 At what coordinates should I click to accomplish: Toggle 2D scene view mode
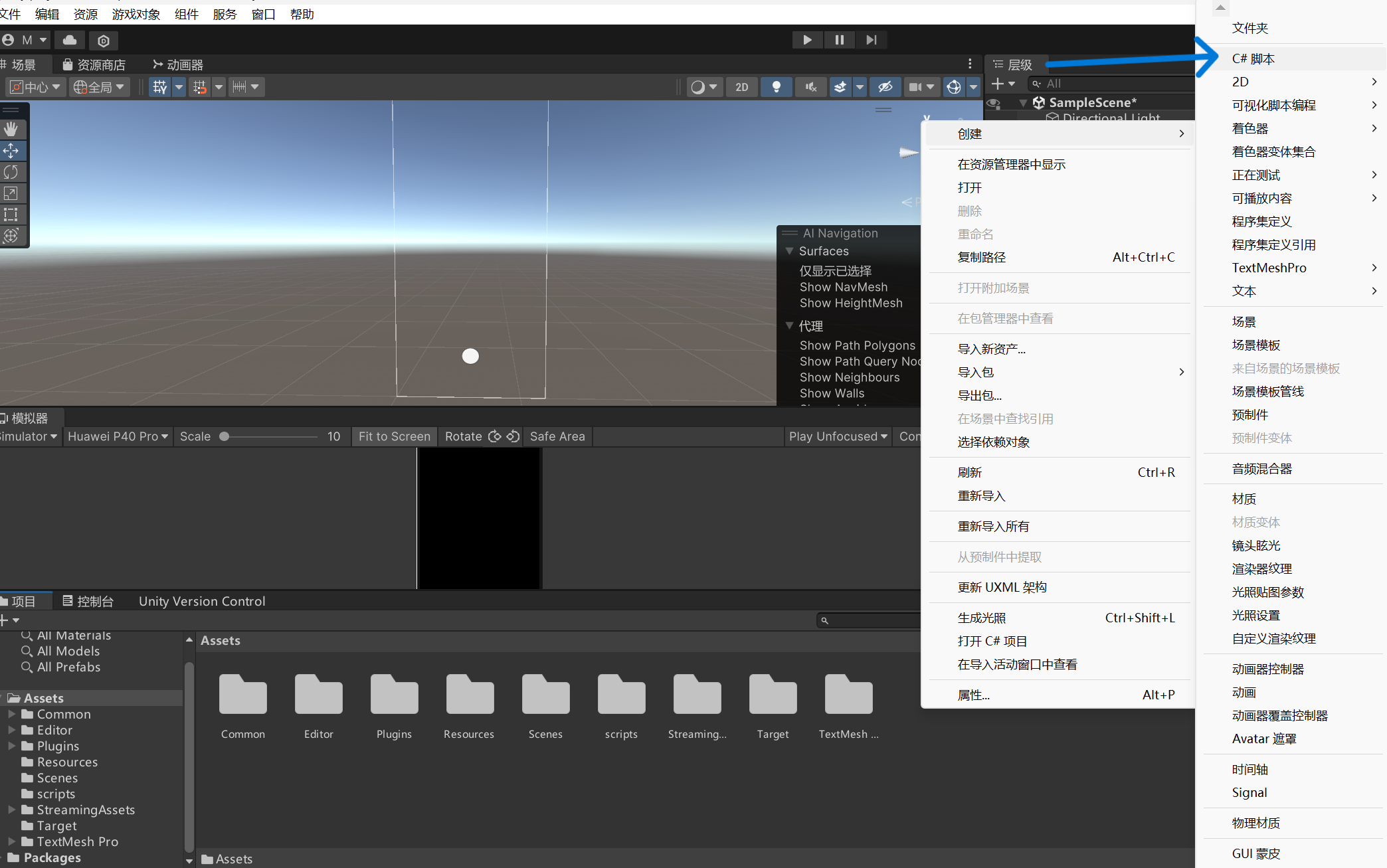click(x=742, y=87)
